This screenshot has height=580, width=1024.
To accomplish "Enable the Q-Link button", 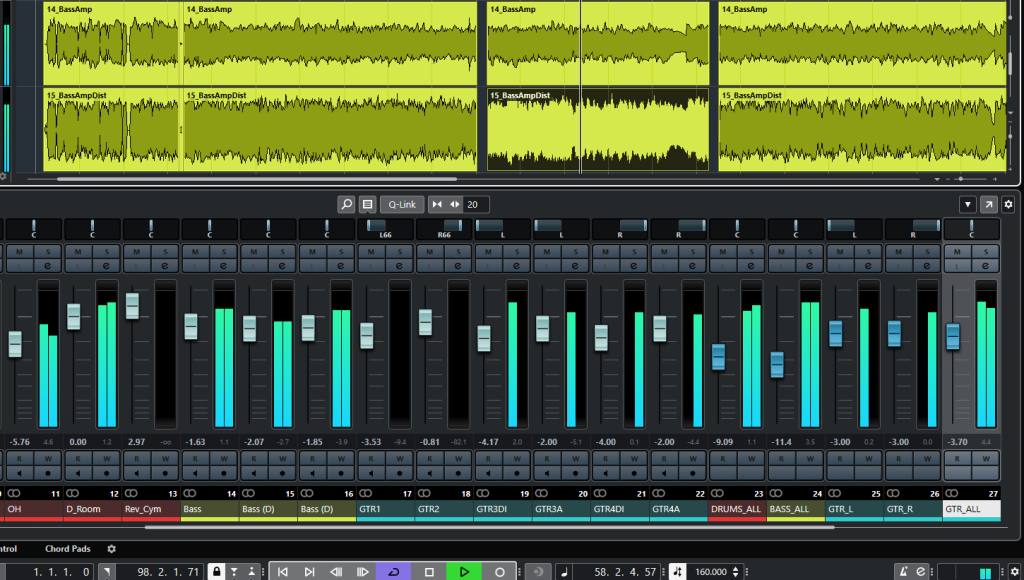I will [x=402, y=204].
